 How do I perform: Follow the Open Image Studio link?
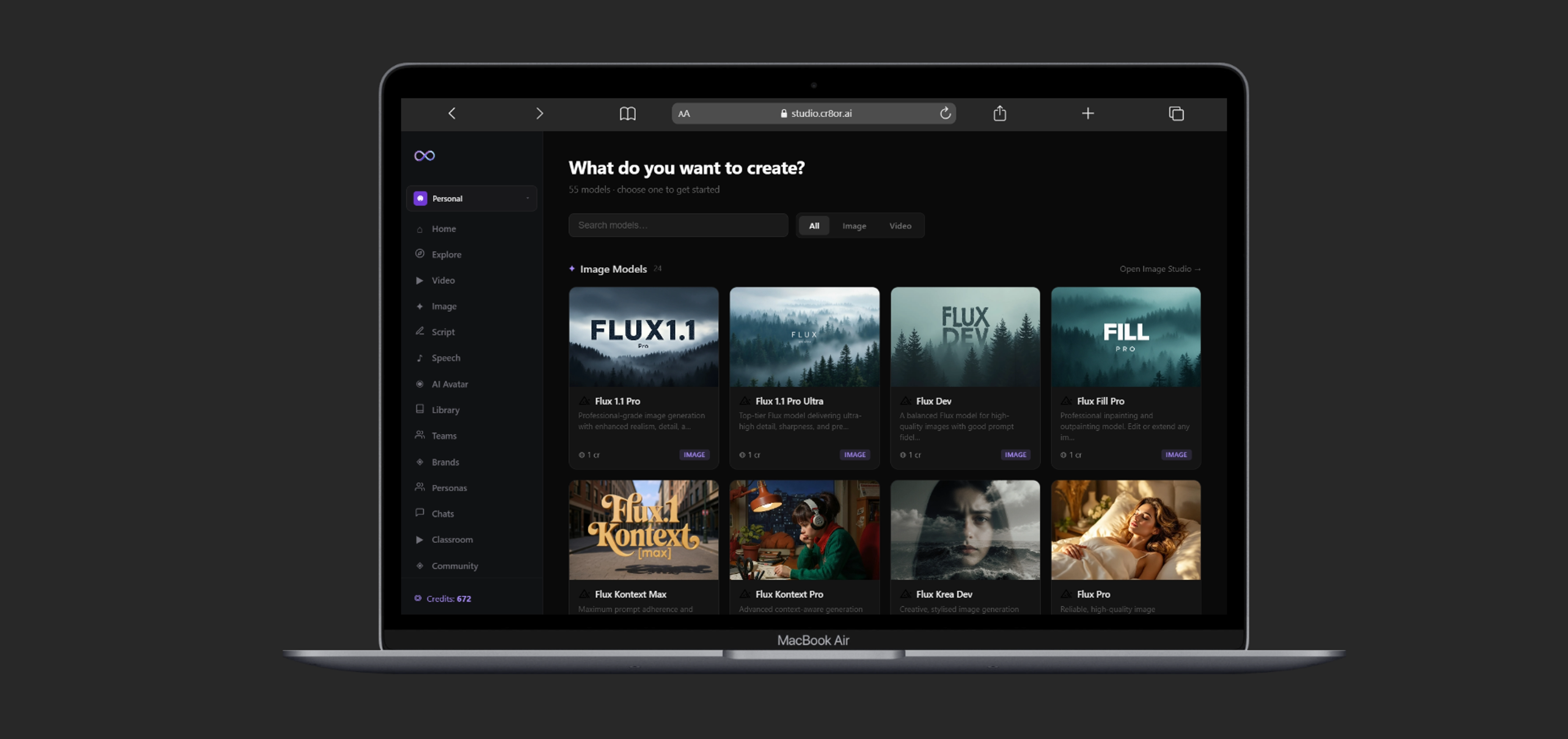(1160, 269)
